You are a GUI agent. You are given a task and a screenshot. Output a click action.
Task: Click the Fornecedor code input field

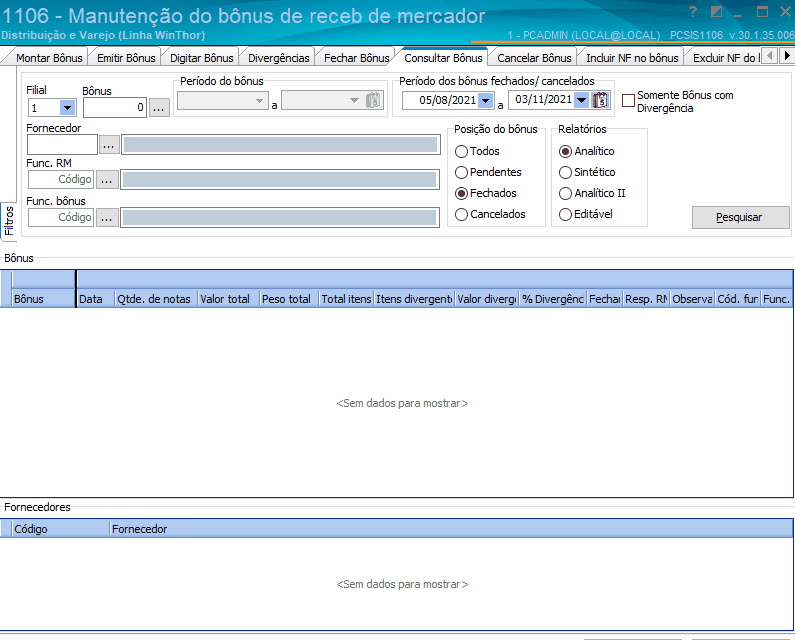pos(62,145)
